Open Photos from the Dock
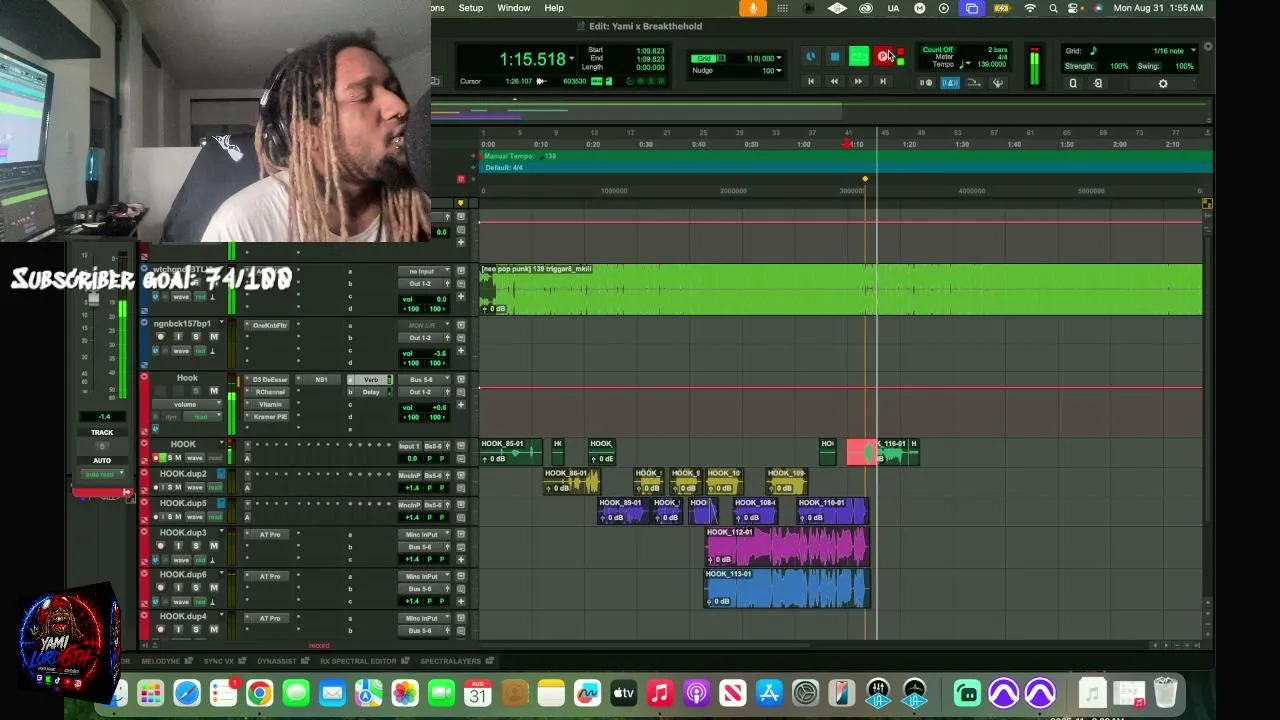 405,693
